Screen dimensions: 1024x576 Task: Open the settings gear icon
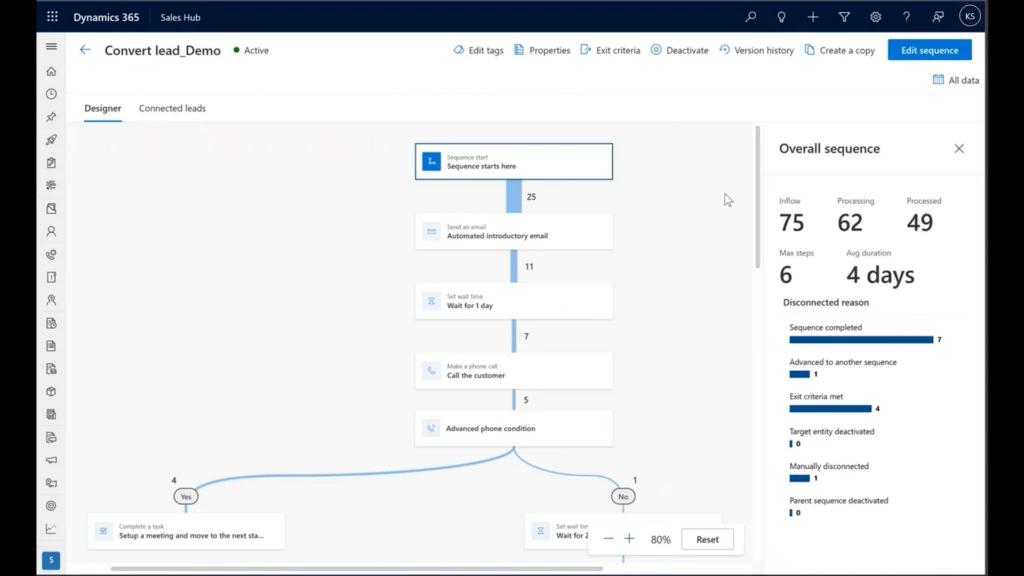tap(875, 17)
